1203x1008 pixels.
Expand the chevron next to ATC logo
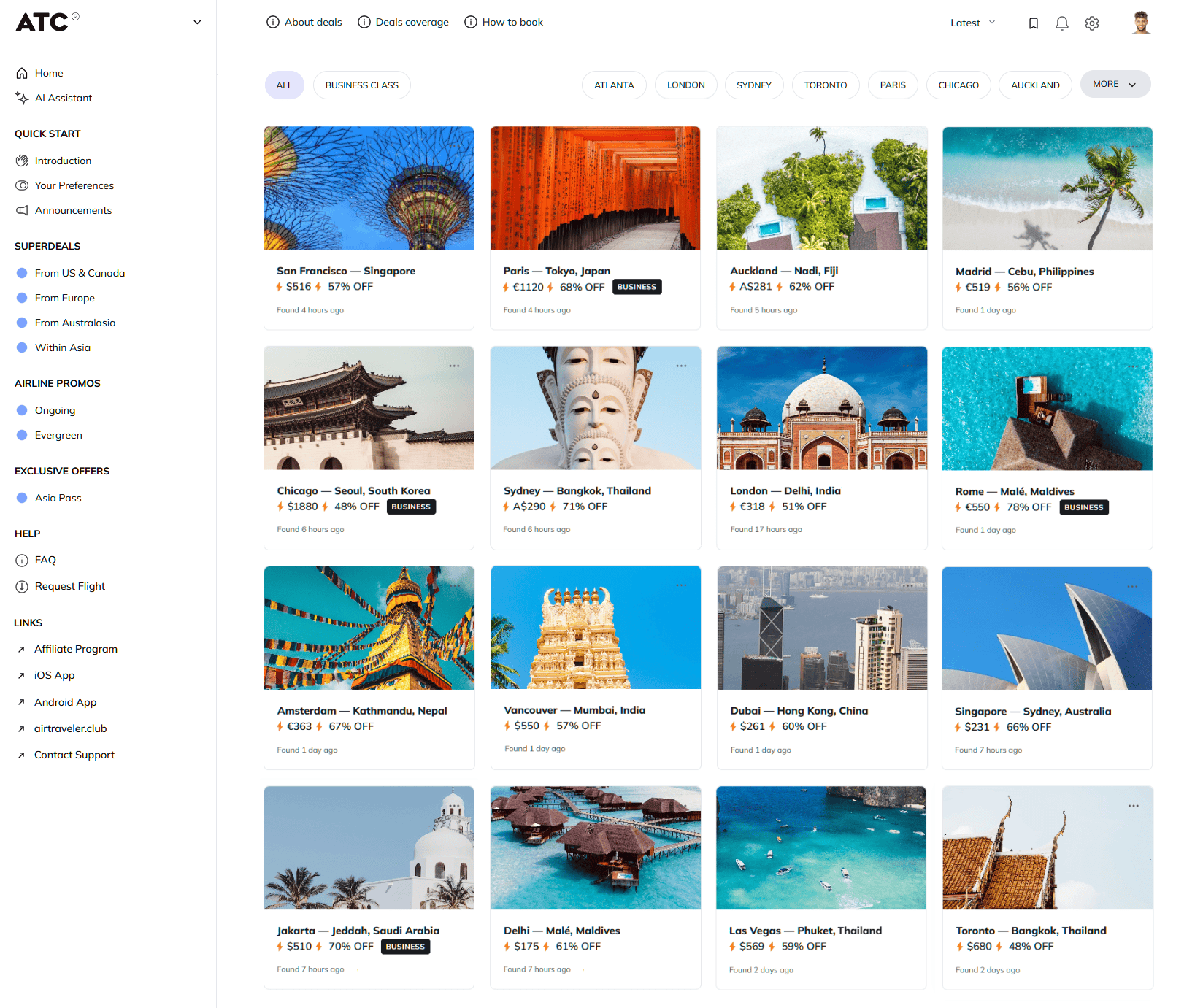coord(197,22)
